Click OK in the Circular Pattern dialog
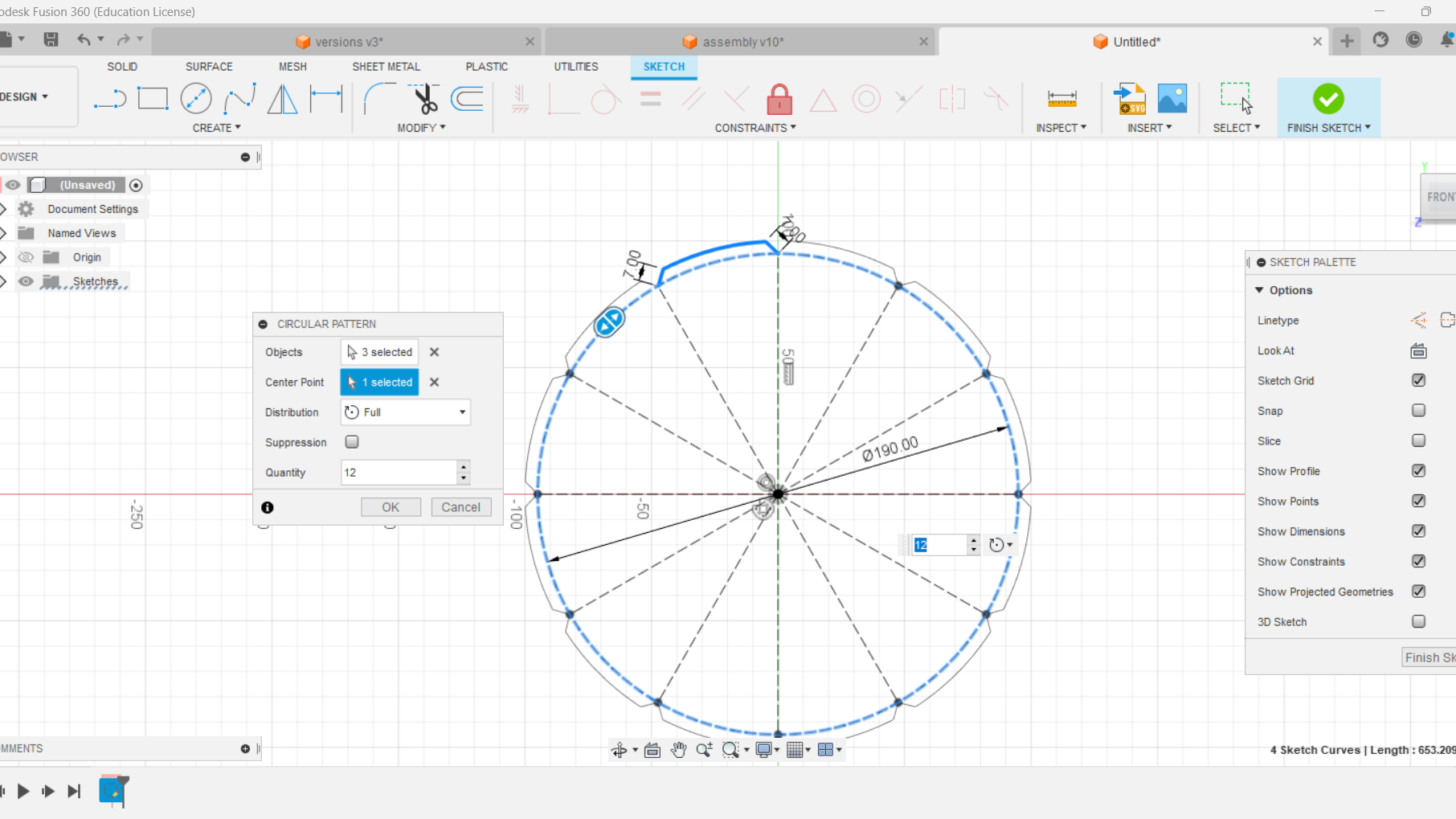 tap(391, 507)
